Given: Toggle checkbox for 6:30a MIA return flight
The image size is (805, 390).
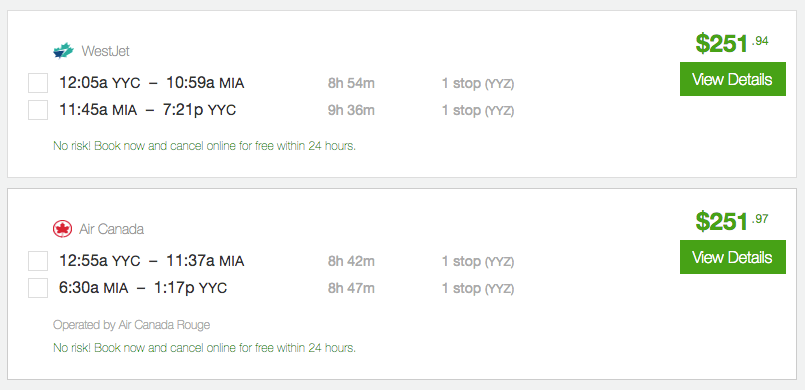Looking at the screenshot, I should coord(38,288).
